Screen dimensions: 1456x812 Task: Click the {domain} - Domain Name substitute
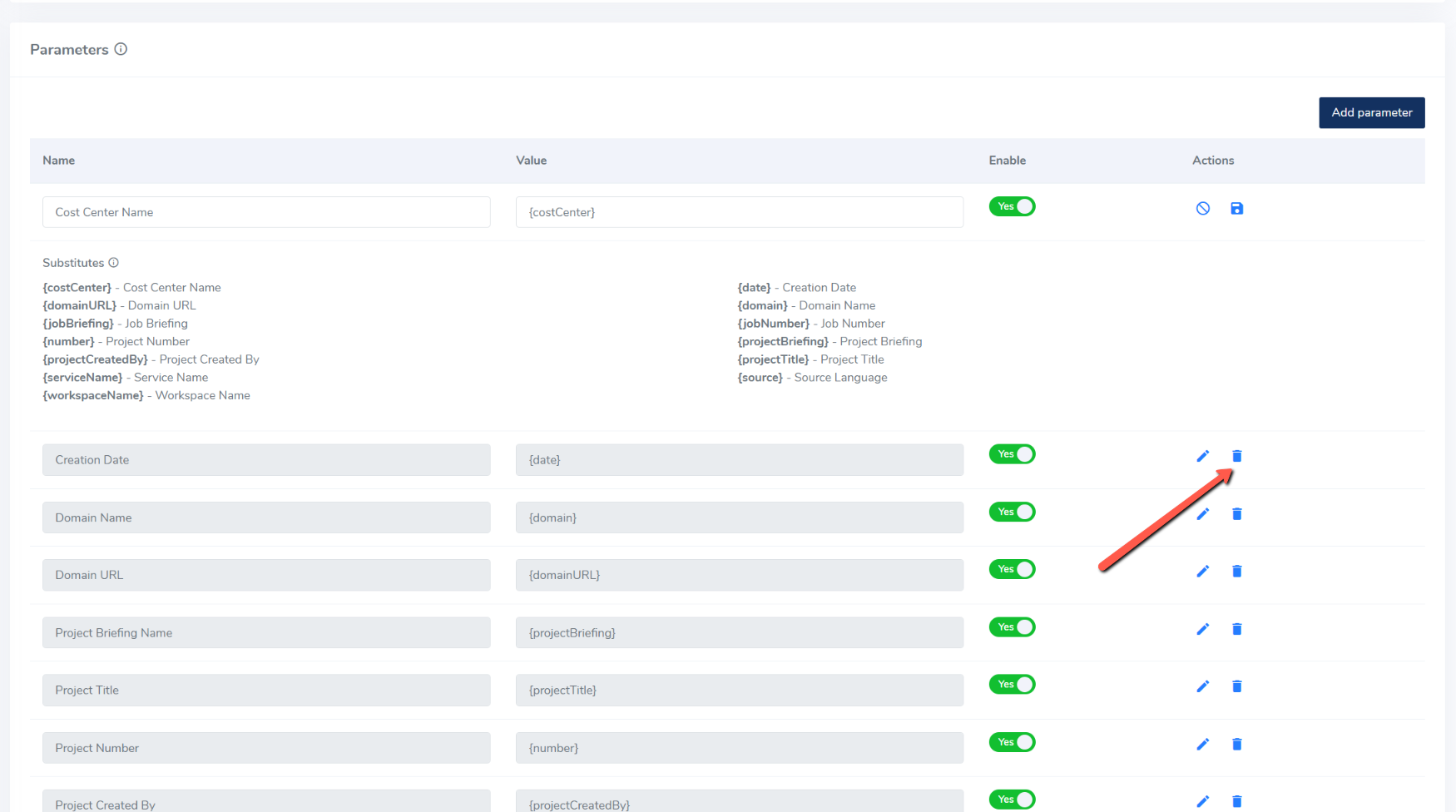806,305
